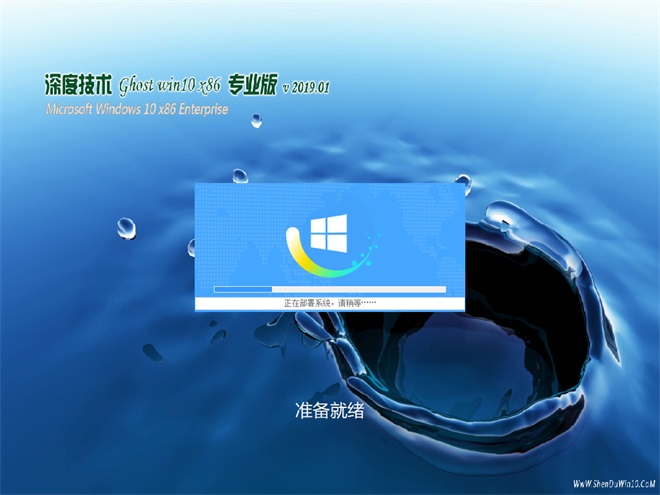Click the green 深度技术 title
Image resolution: width=660 pixels, height=495 pixels.
78,85
